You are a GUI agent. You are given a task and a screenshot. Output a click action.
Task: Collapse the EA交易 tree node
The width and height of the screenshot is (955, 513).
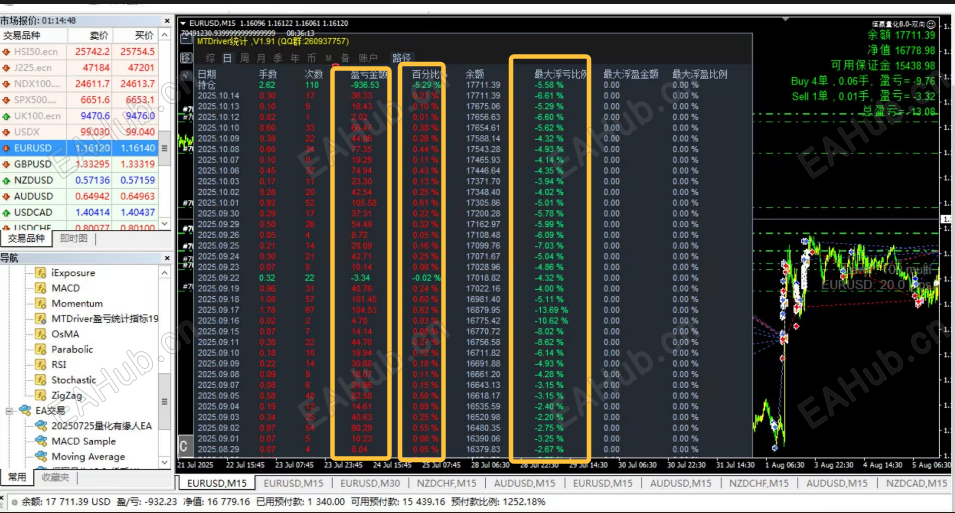tap(9, 410)
